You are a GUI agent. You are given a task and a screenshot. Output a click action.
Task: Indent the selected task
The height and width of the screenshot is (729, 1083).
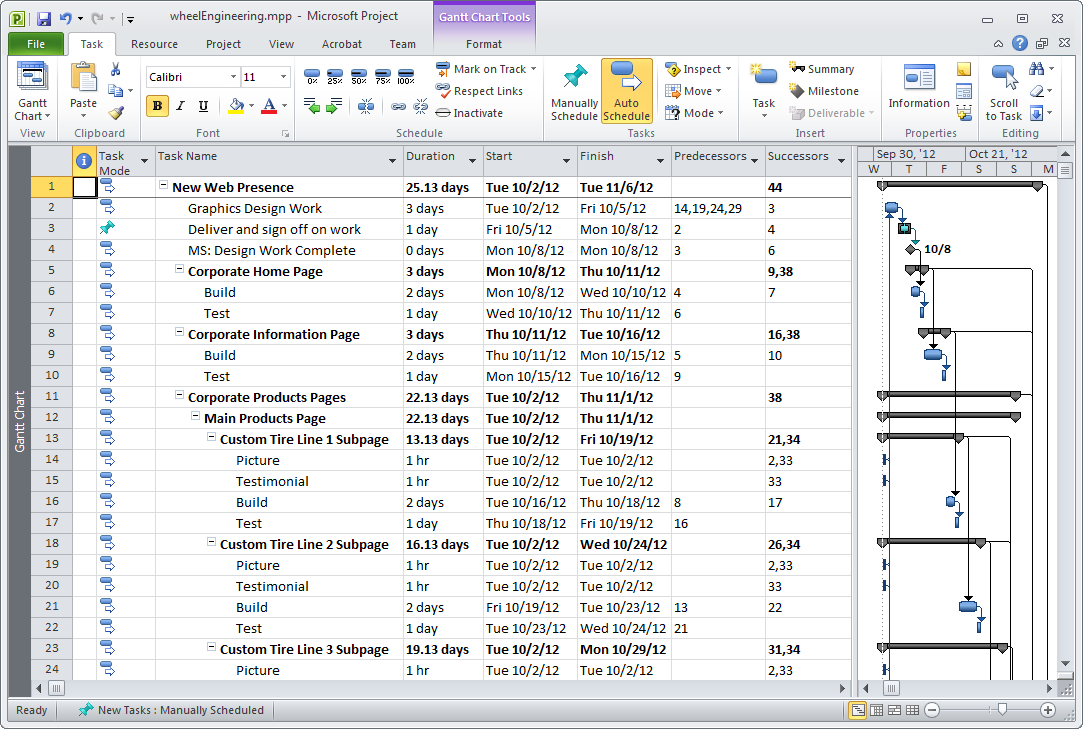coord(334,106)
